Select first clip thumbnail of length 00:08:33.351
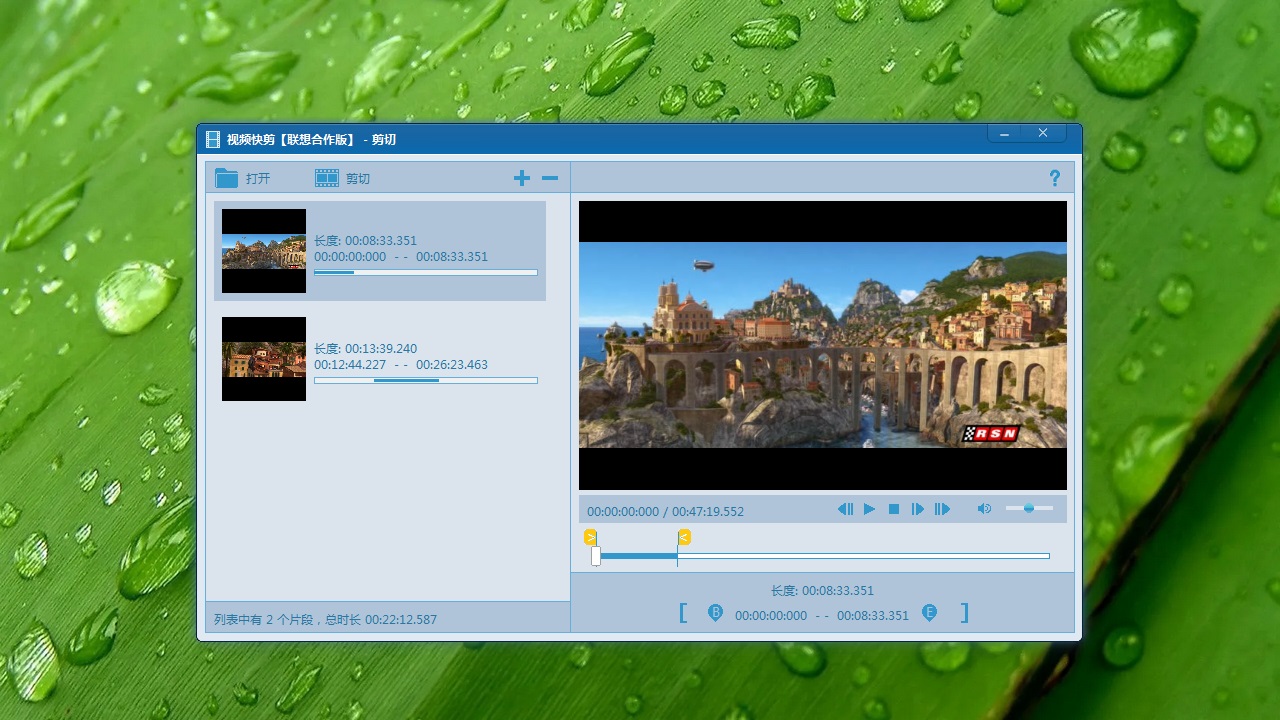Image resolution: width=1280 pixels, height=720 pixels. coord(264,251)
